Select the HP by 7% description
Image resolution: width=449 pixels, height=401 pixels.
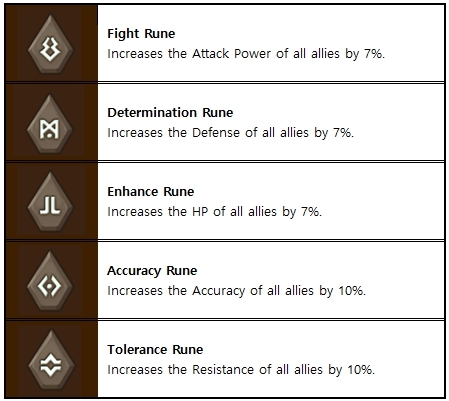click(214, 212)
